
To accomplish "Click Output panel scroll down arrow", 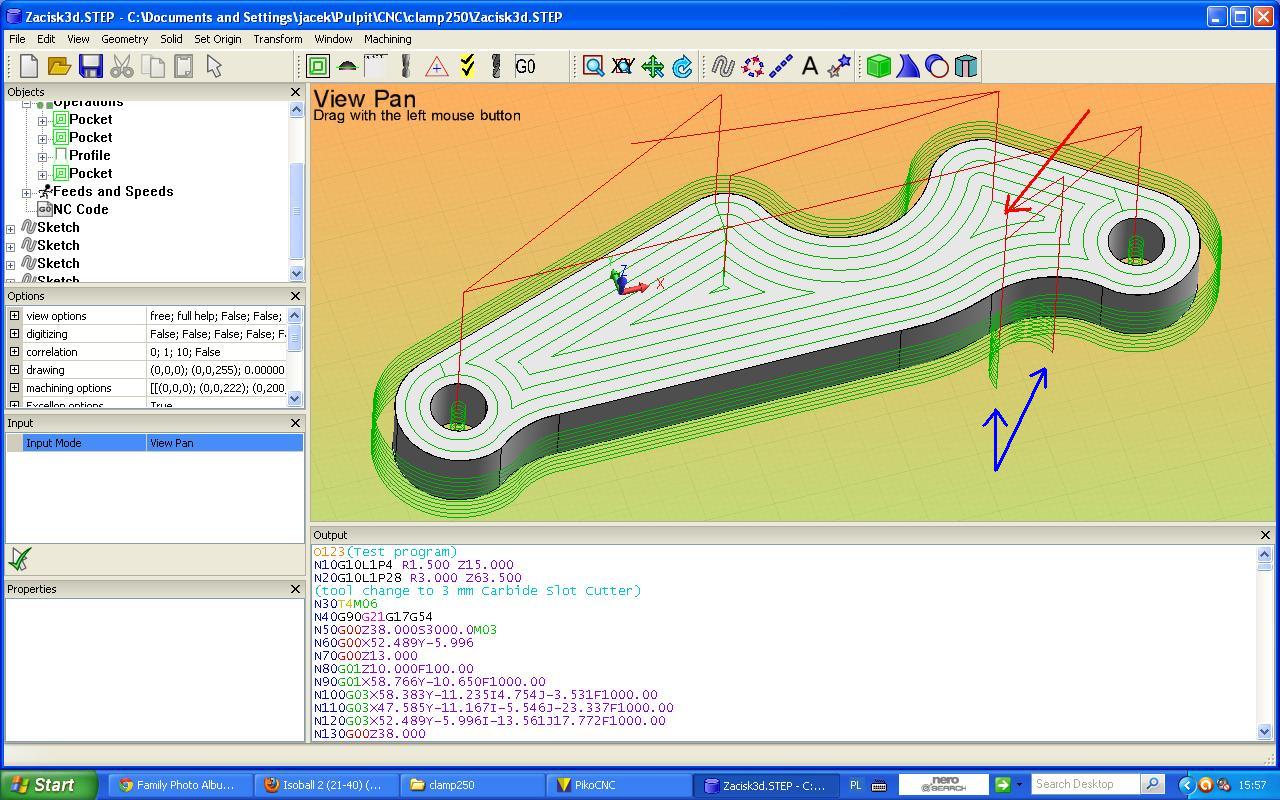I will (1264, 732).
